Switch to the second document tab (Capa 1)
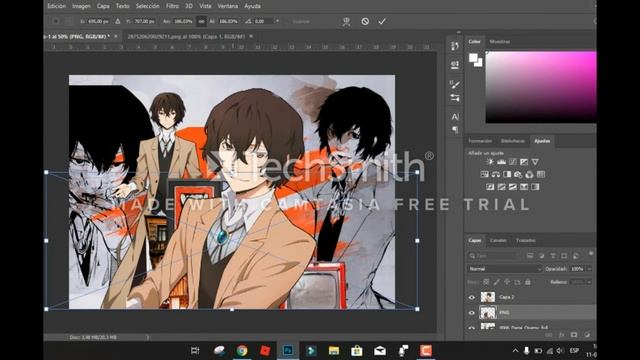This screenshot has width=640, height=360. 186,36
